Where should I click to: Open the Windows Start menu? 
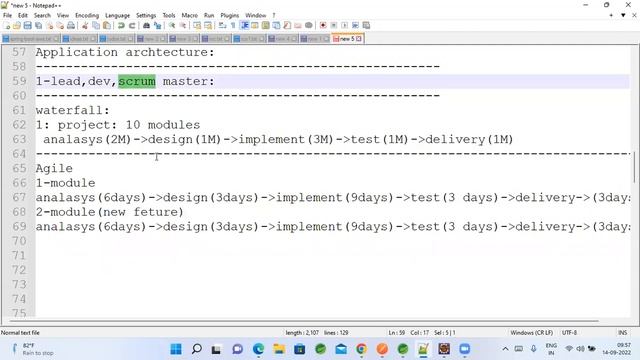point(176,349)
